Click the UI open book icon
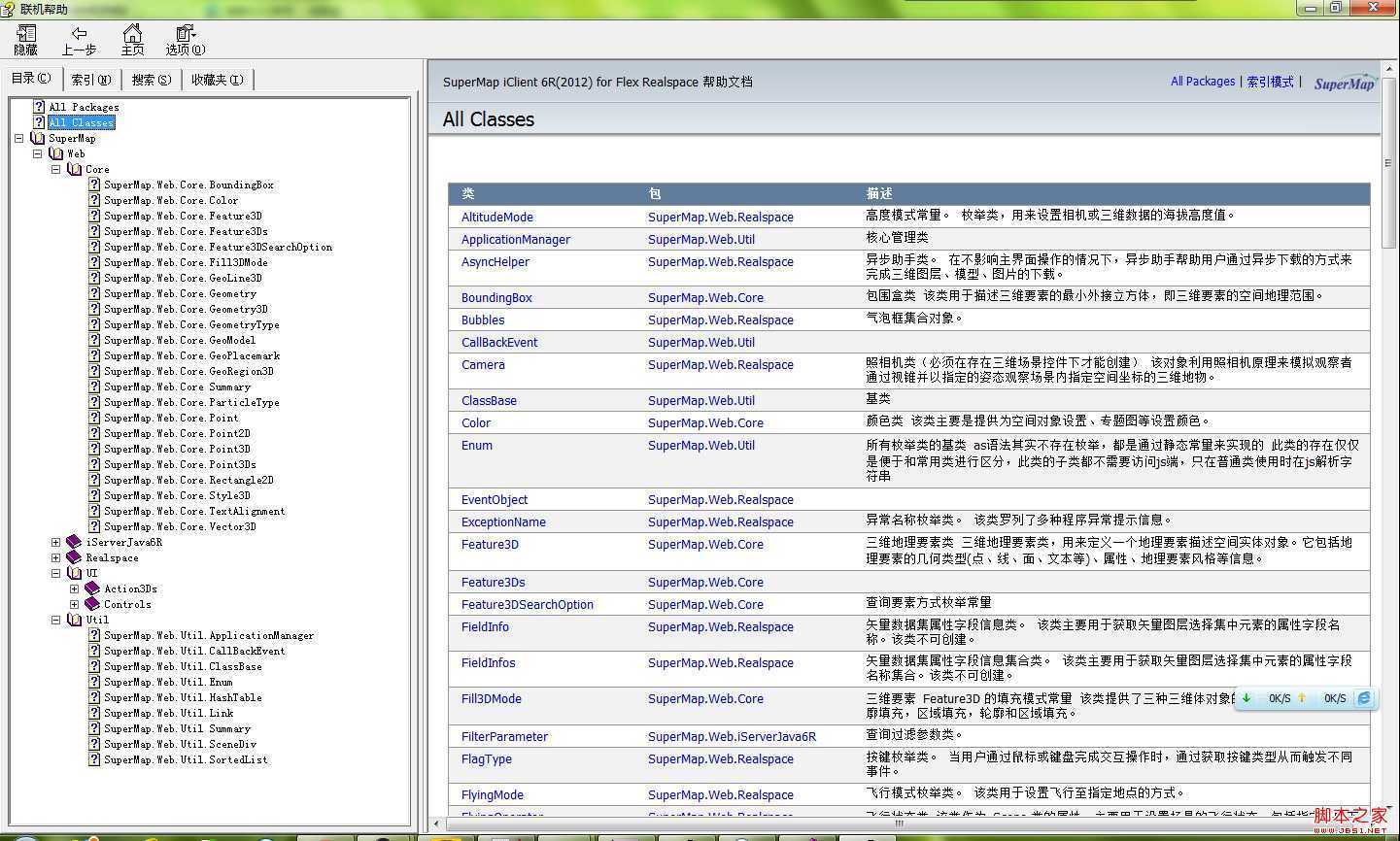Image resolution: width=1400 pixels, height=841 pixels. pyautogui.click(x=75, y=573)
